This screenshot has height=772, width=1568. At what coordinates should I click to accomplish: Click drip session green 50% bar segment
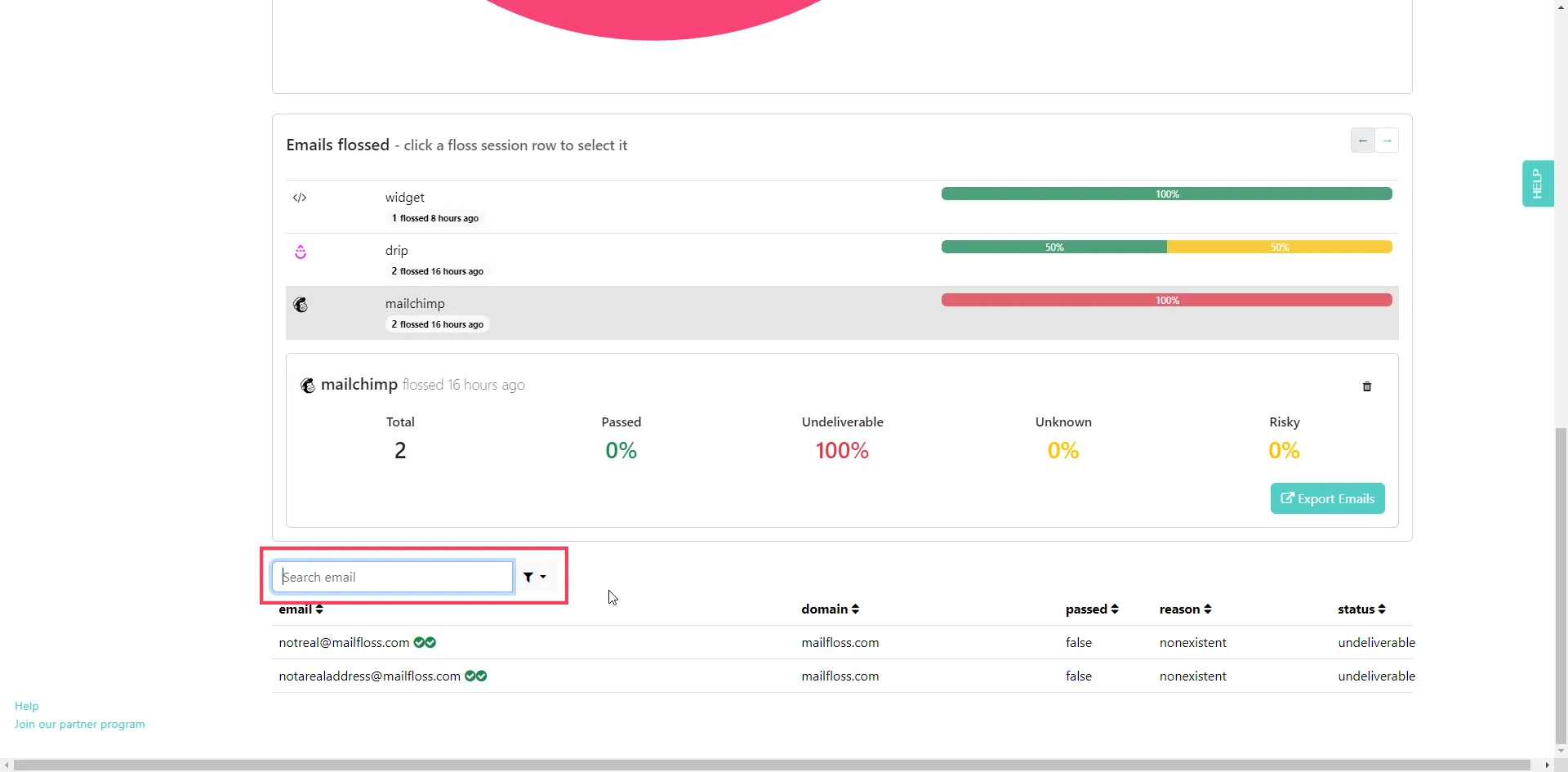coord(1054,248)
